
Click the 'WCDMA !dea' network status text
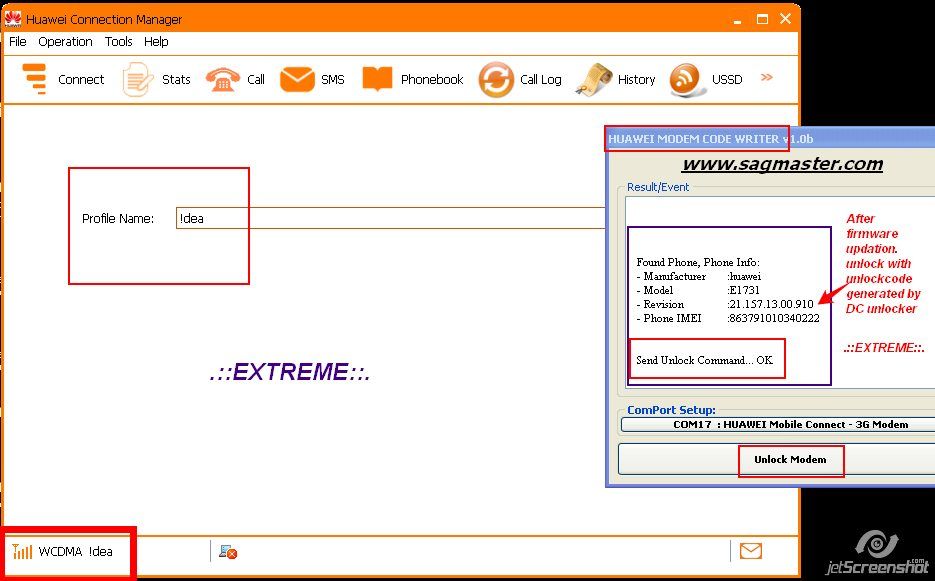click(75, 551)
